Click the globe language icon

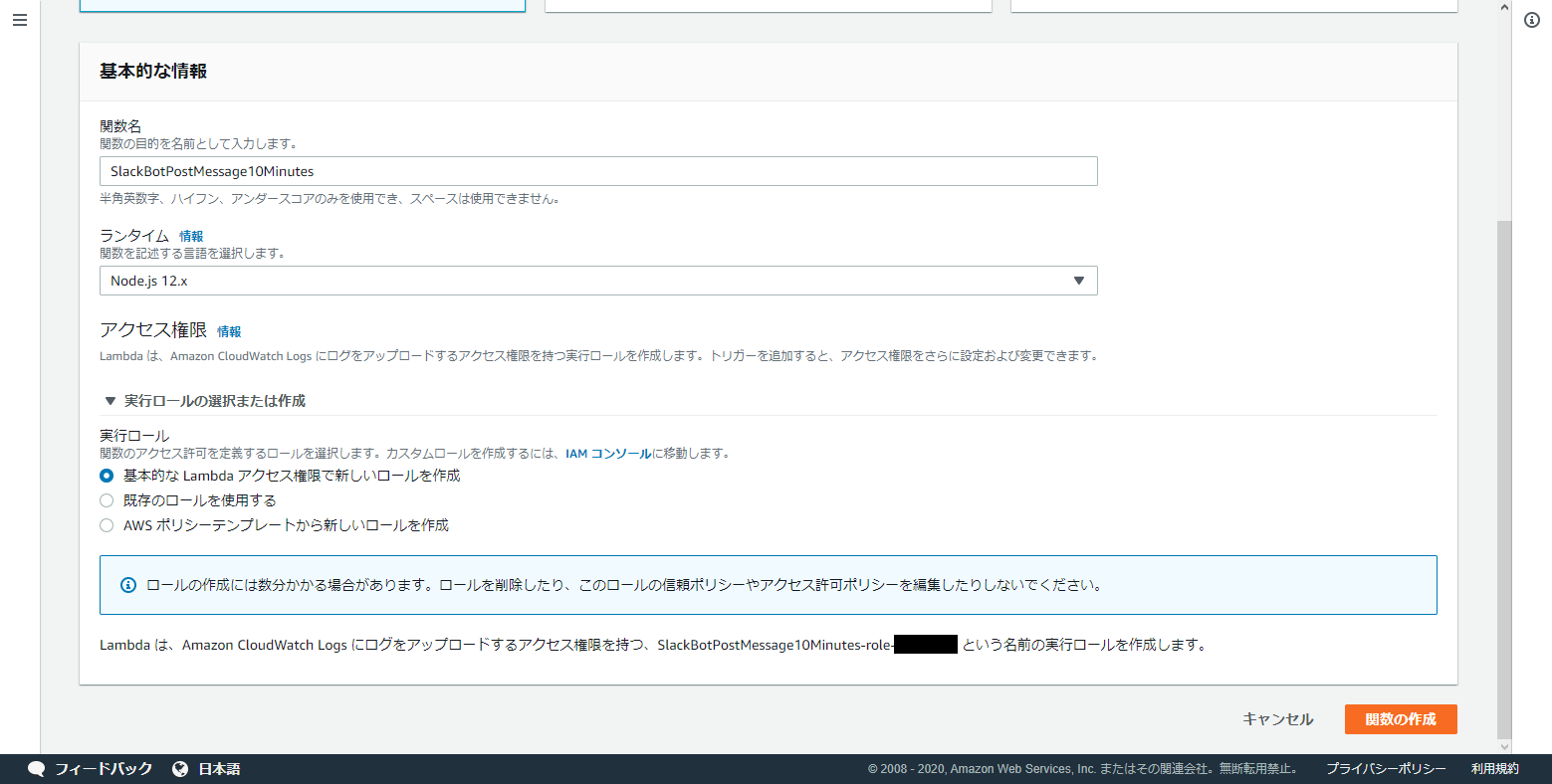pyautogui.click(x=180, y=769)
